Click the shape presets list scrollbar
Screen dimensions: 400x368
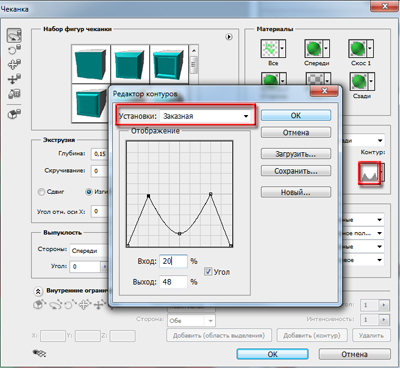[x=194, y=64]
